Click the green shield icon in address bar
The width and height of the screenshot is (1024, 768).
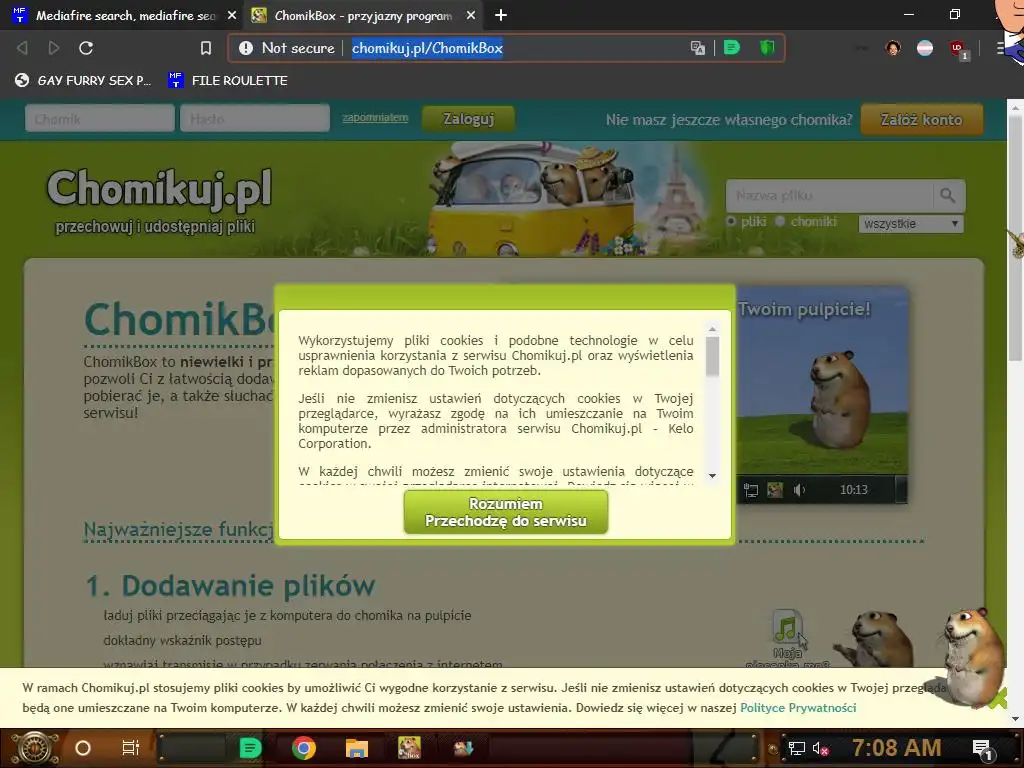coord(767,48)
